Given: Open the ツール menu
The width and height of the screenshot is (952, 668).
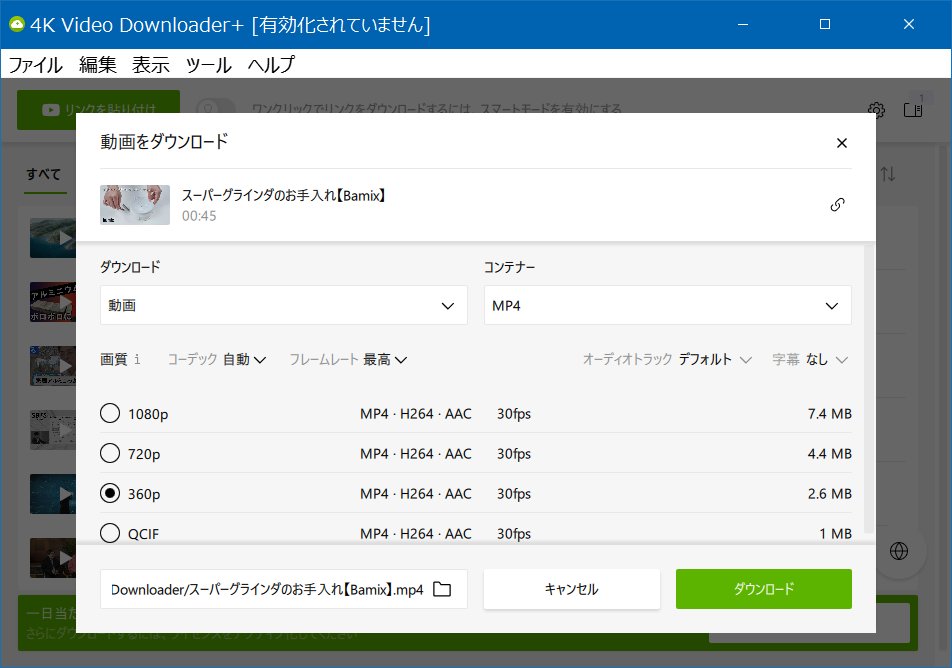Looking at the screenshot, I should [x=207, y=64].
